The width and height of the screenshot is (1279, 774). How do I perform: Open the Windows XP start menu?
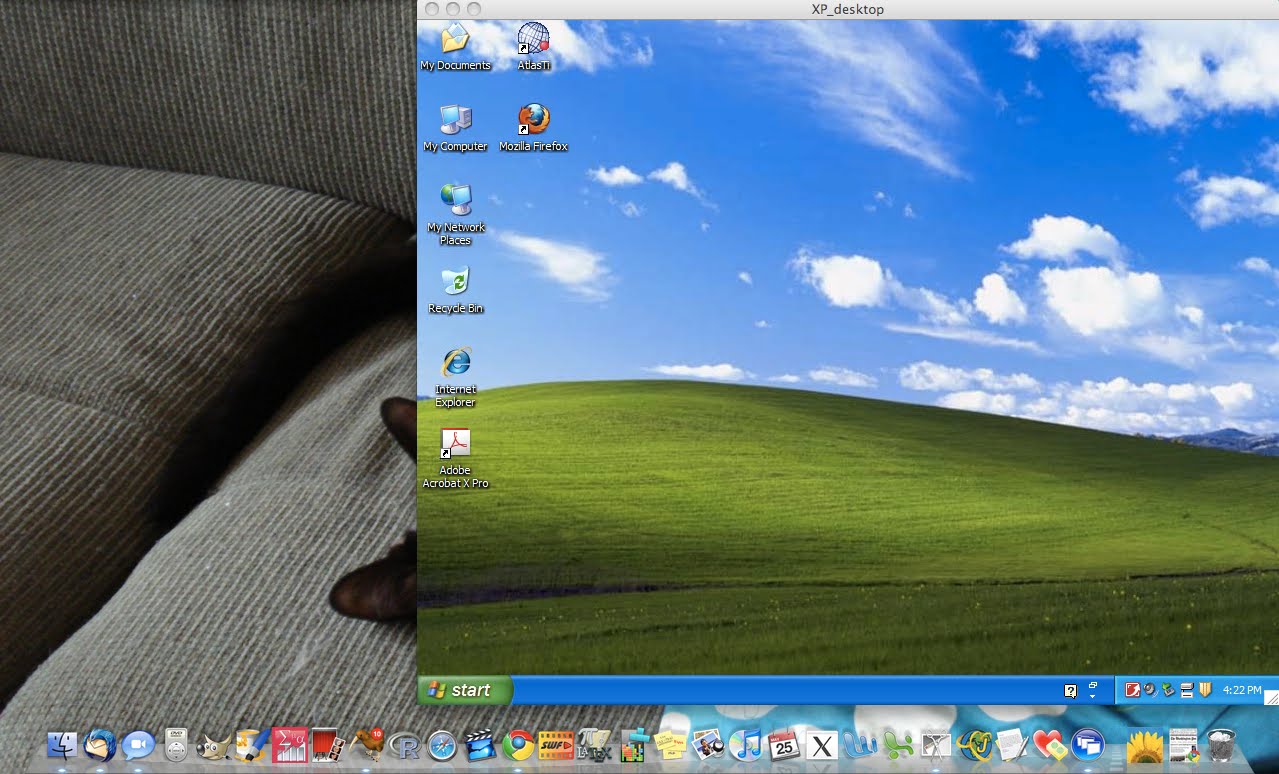click(465, 690)
